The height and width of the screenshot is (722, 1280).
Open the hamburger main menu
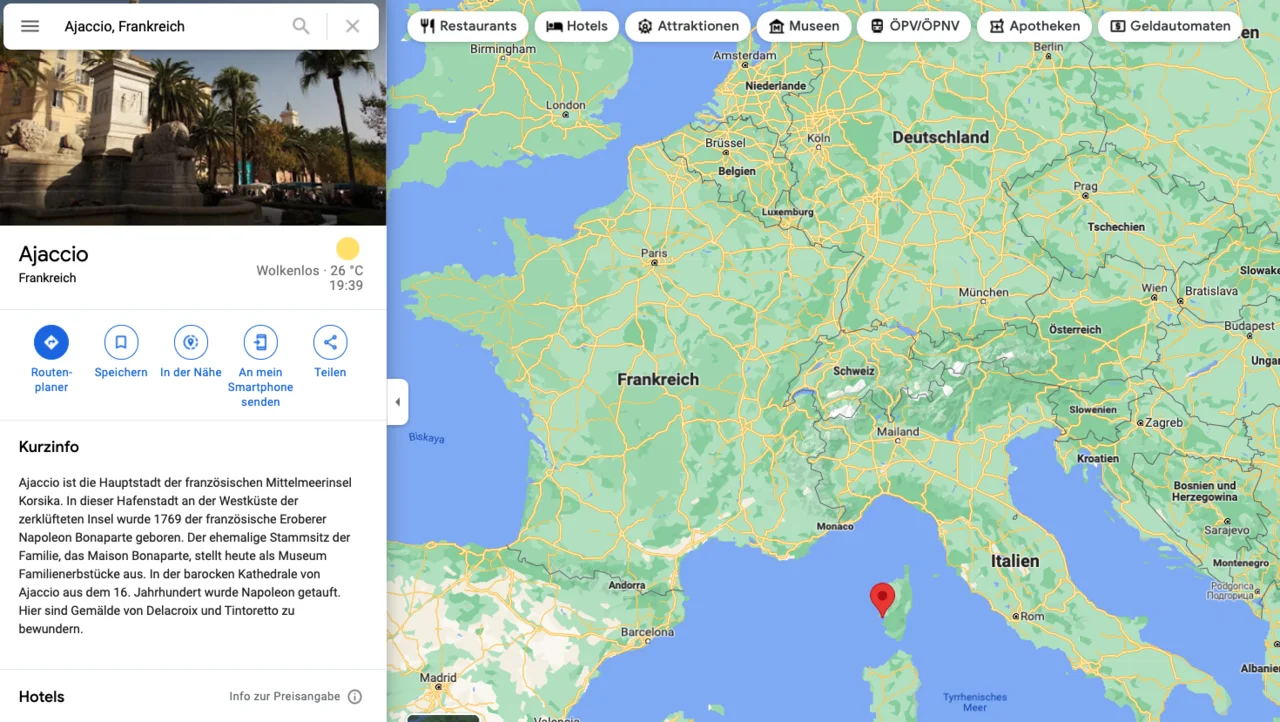click(x=30, y=26)
